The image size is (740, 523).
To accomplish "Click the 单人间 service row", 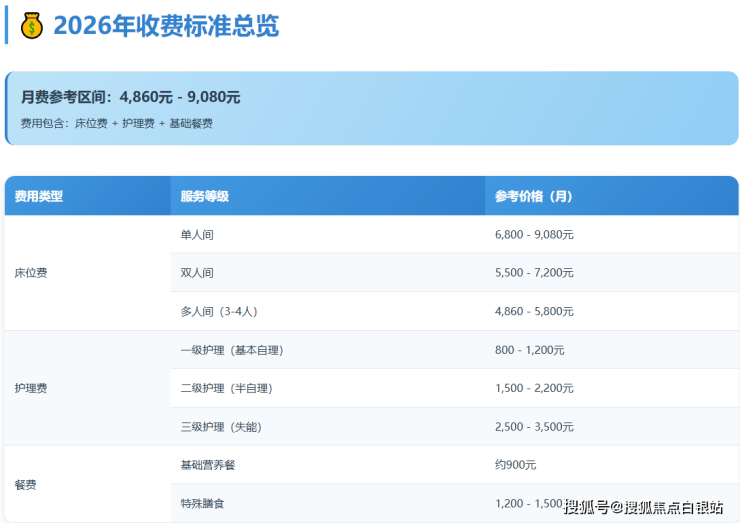I will point(197,234).
